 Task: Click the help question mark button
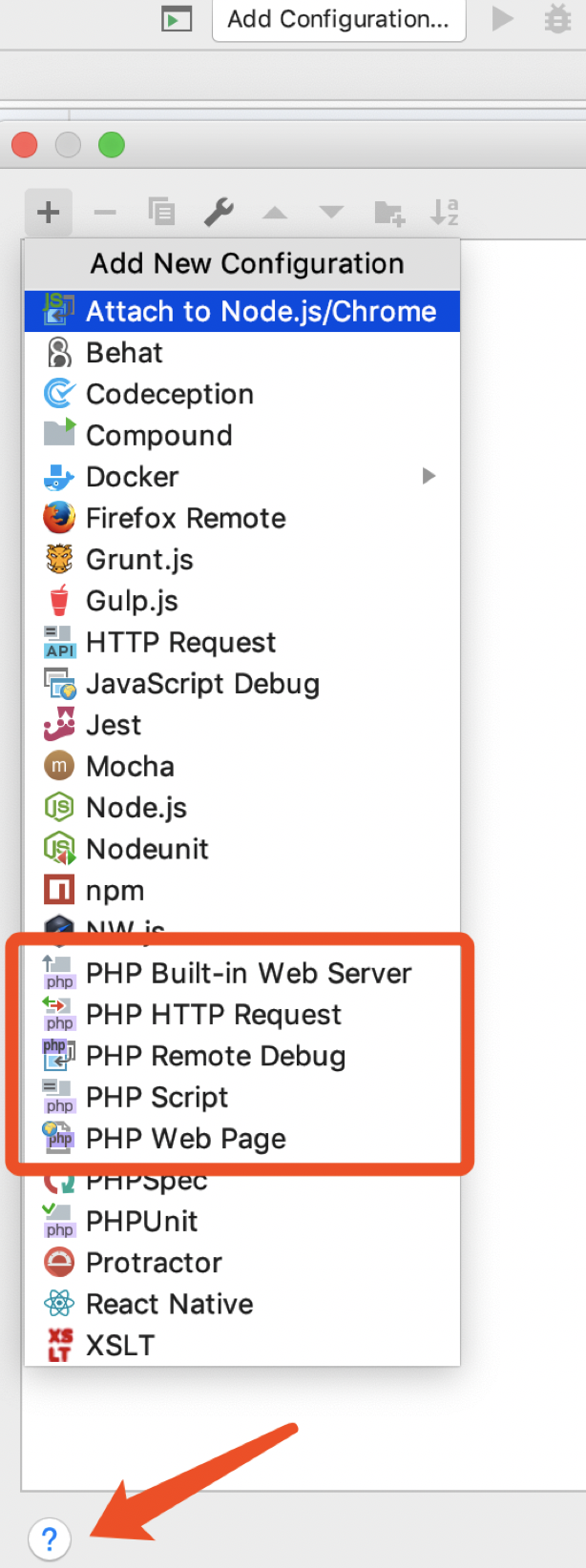(x=50, y=1537)
